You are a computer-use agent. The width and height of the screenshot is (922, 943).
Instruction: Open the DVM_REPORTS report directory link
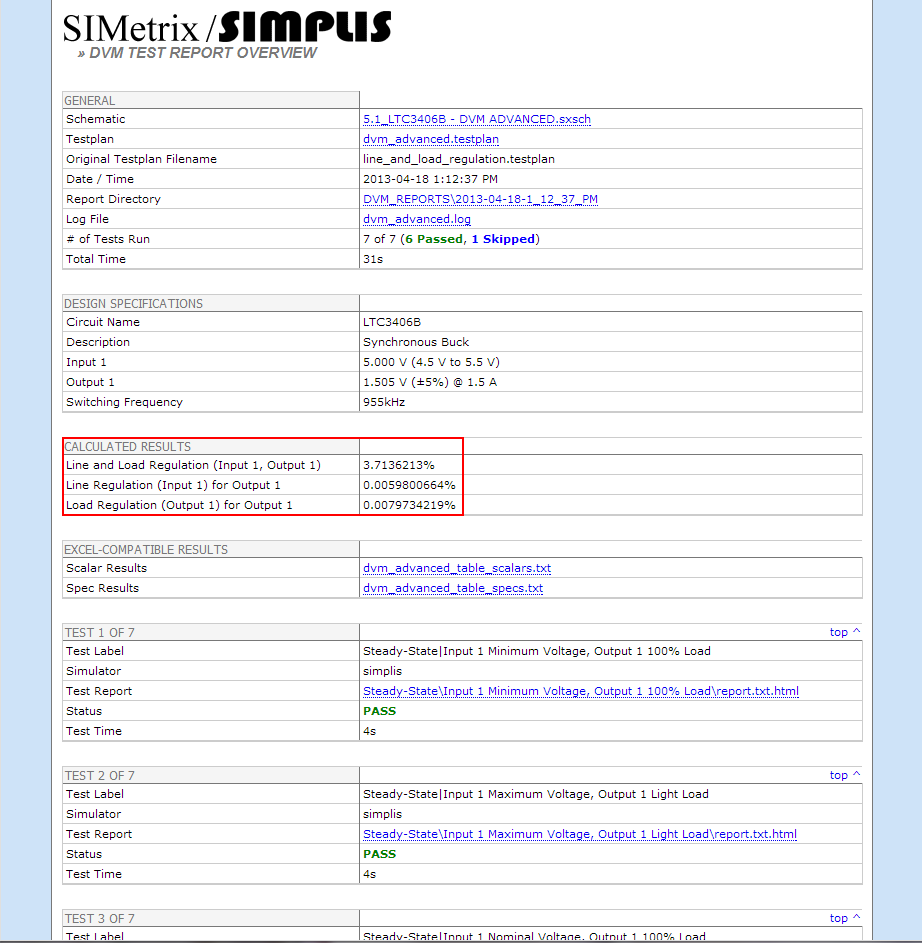coord(480,199)
